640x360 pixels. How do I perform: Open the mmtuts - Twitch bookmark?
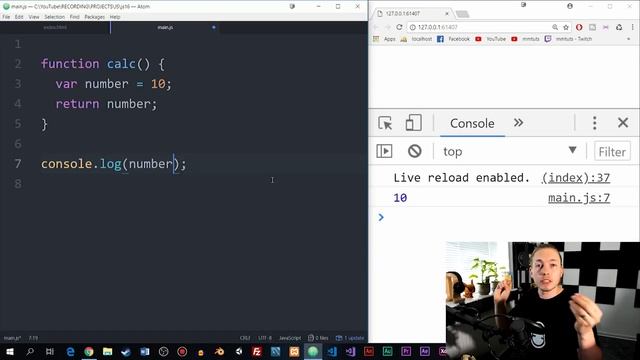[x=568, y=39]
